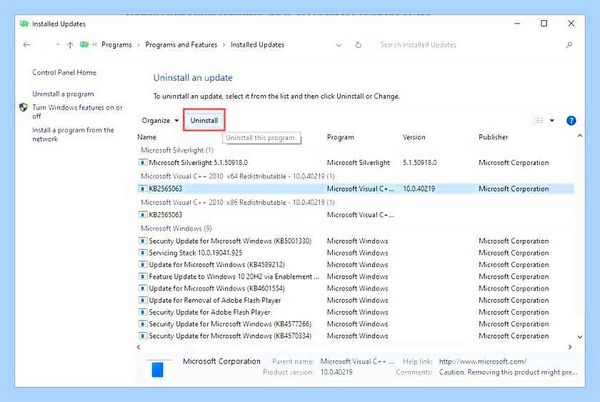Viewport: 600px width, 402px height.
Task: Sort by the Program column header
Action: coord(340,137)
